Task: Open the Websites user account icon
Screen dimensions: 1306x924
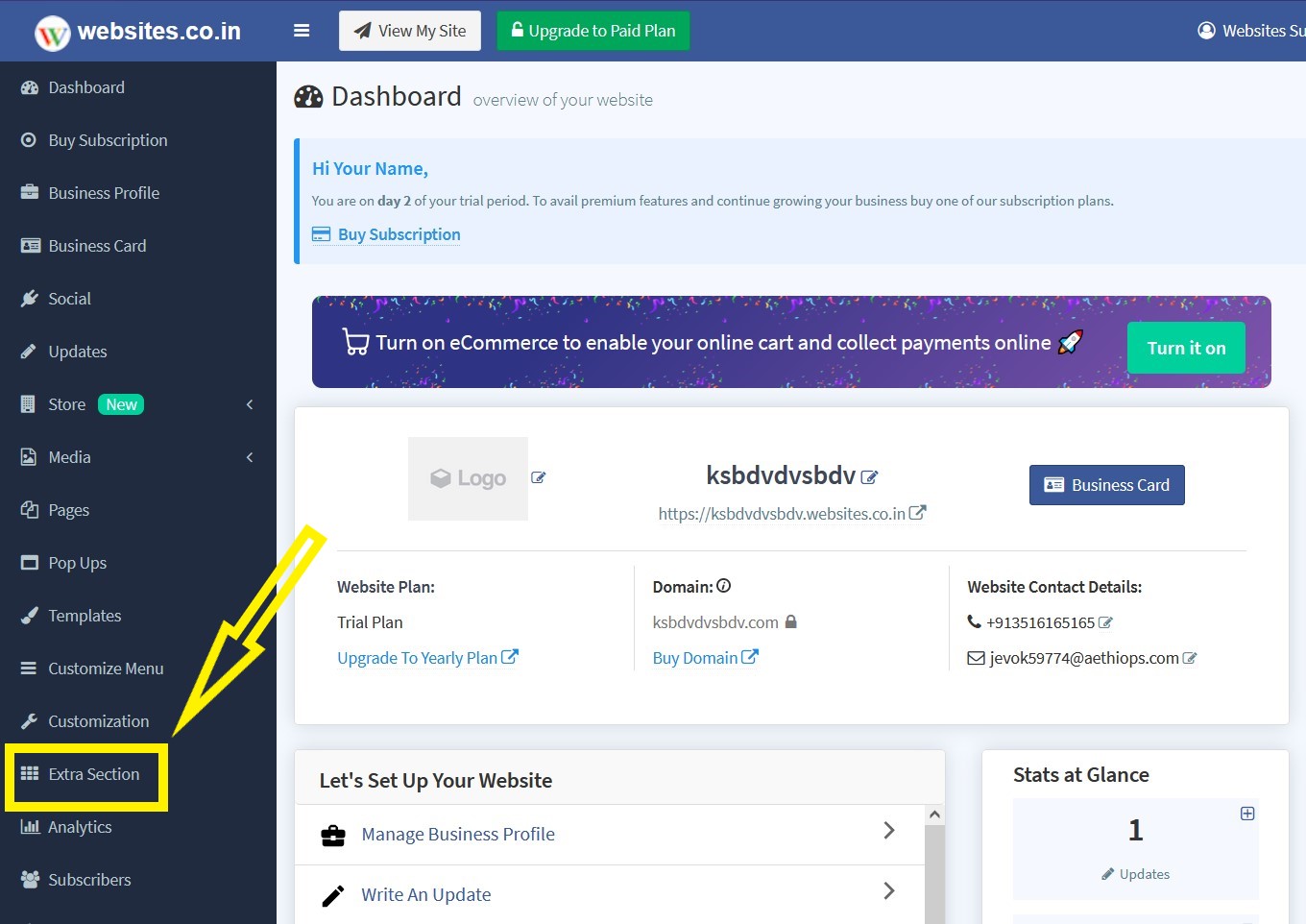Action: point(1206,31)
